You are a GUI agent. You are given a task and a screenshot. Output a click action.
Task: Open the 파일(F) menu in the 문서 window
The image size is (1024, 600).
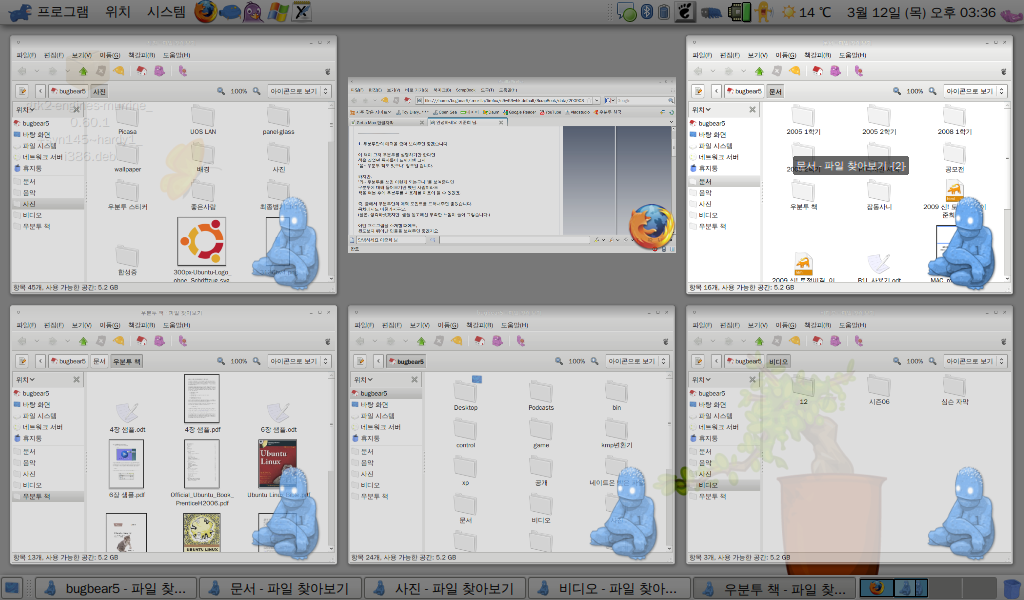tap(702, 55)
